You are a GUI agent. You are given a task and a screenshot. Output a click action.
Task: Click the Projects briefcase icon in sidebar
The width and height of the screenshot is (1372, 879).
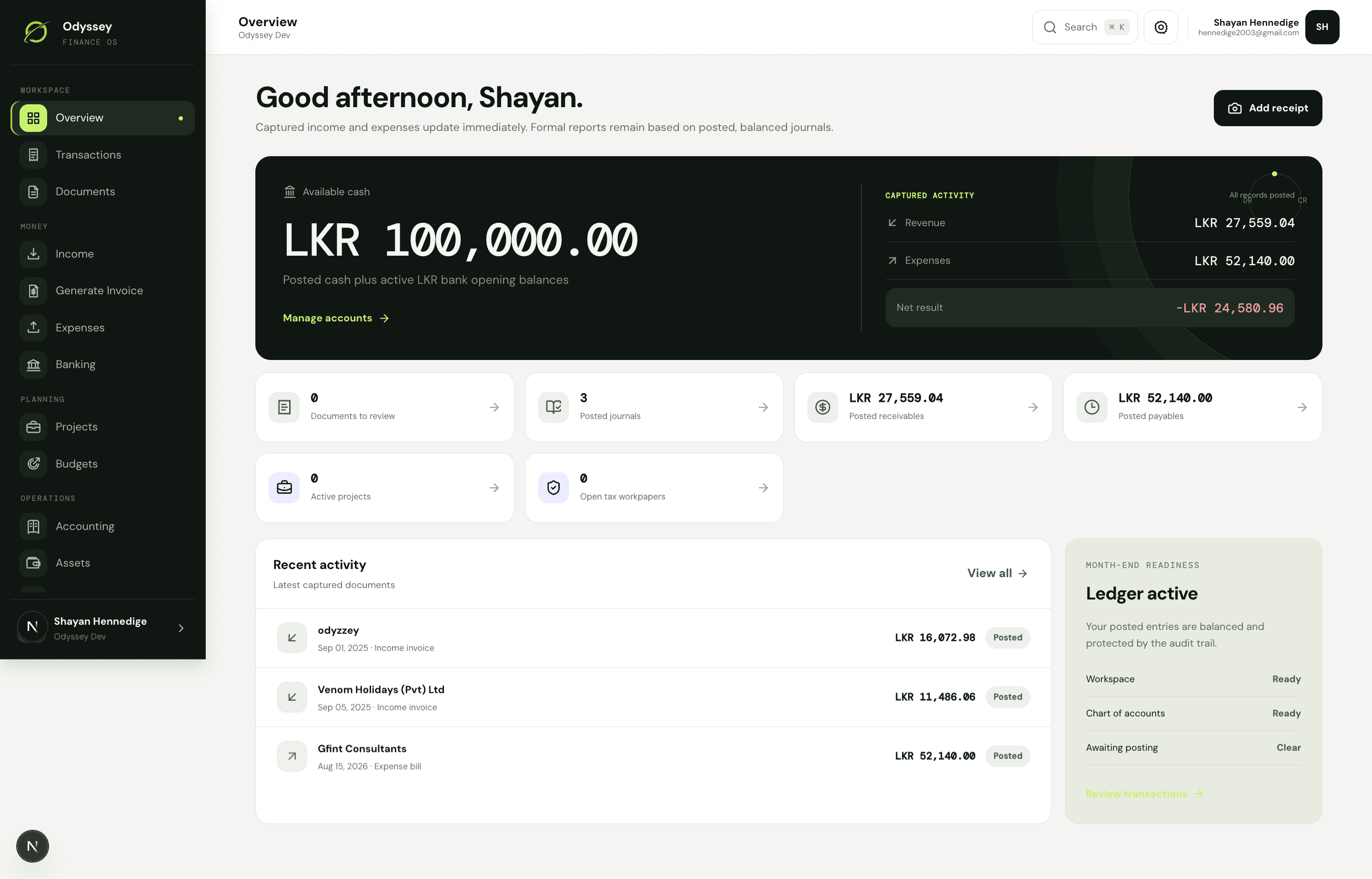[33, 427]
